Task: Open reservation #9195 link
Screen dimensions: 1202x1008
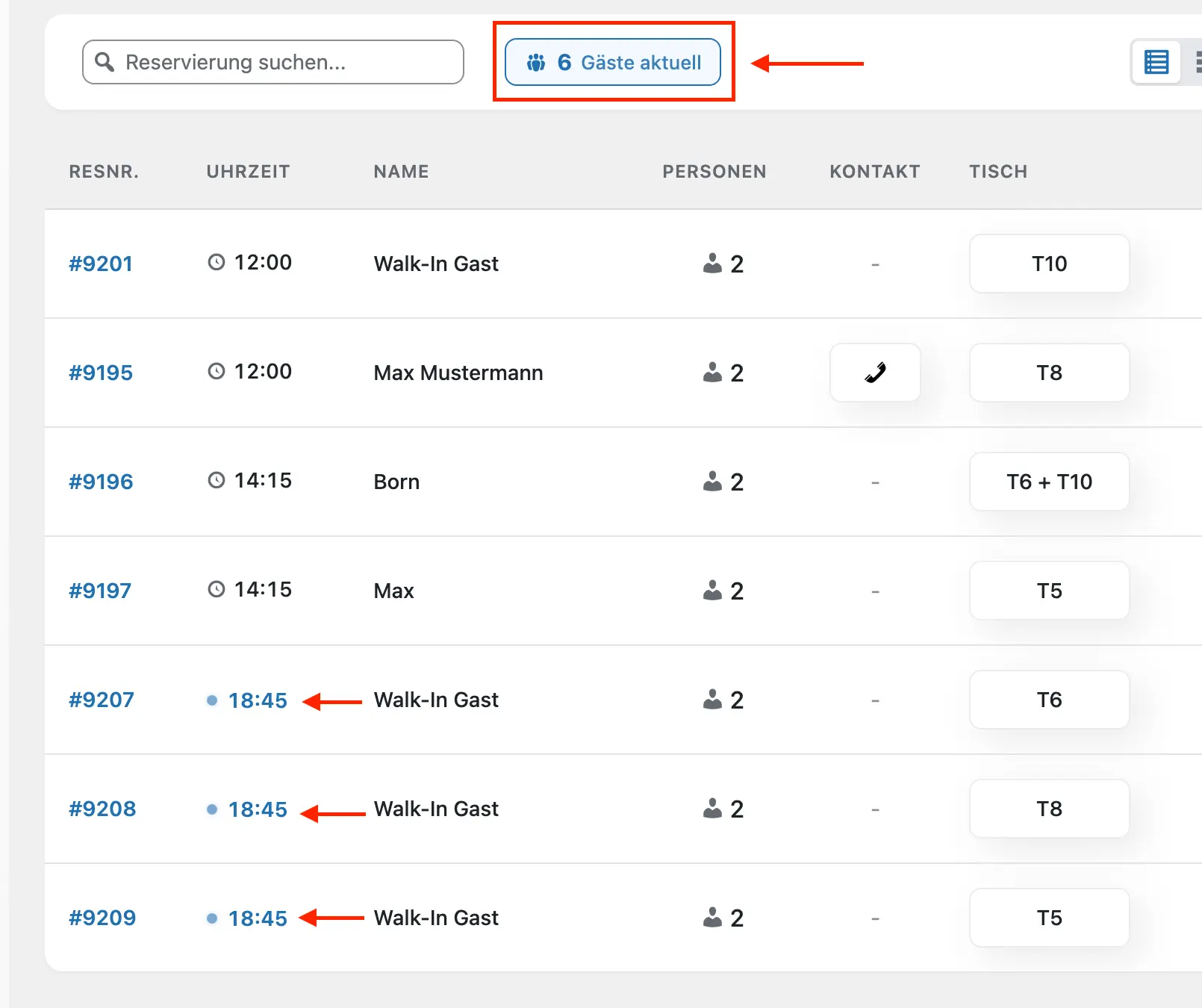Action: pyautogui.click(x=101, y=373)
